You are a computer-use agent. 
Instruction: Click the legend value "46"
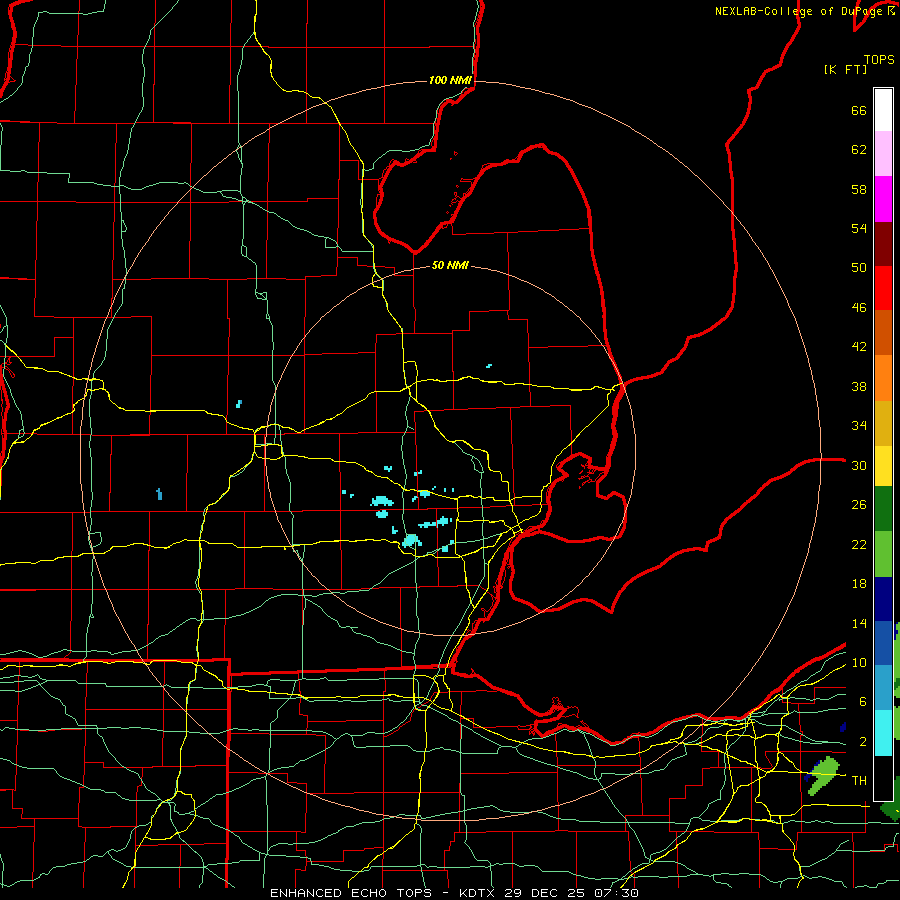click(x=859, y=308)
